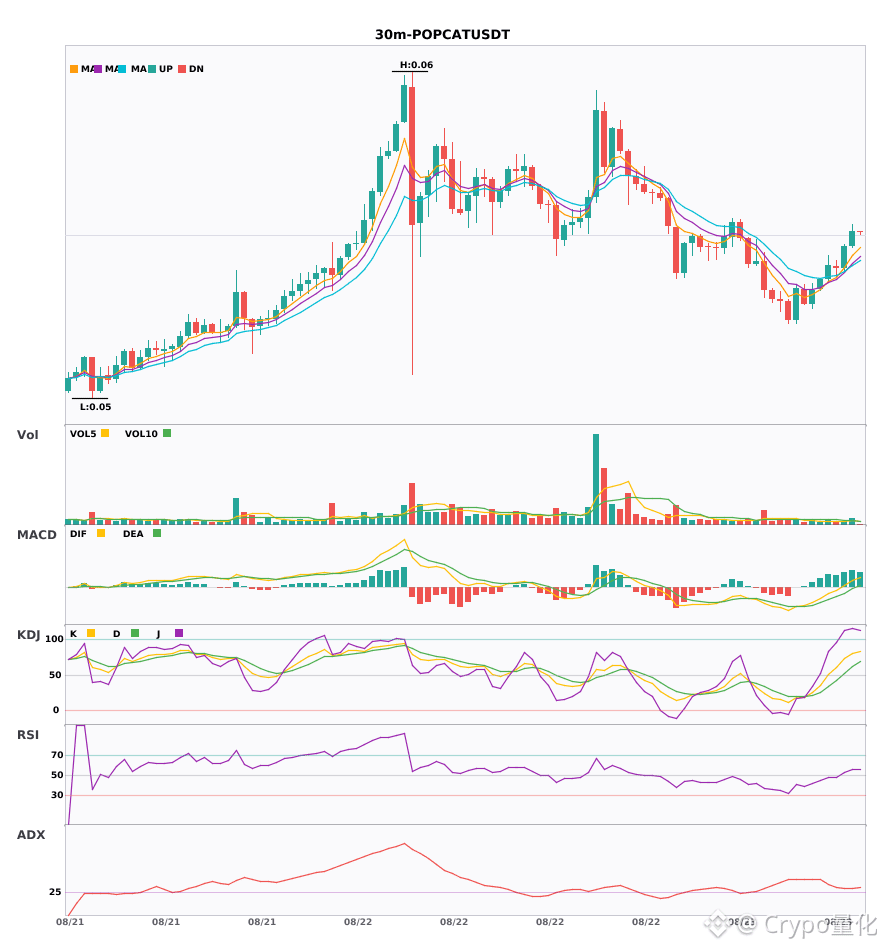Toggle the red DN legend marker

coord(182,69)
